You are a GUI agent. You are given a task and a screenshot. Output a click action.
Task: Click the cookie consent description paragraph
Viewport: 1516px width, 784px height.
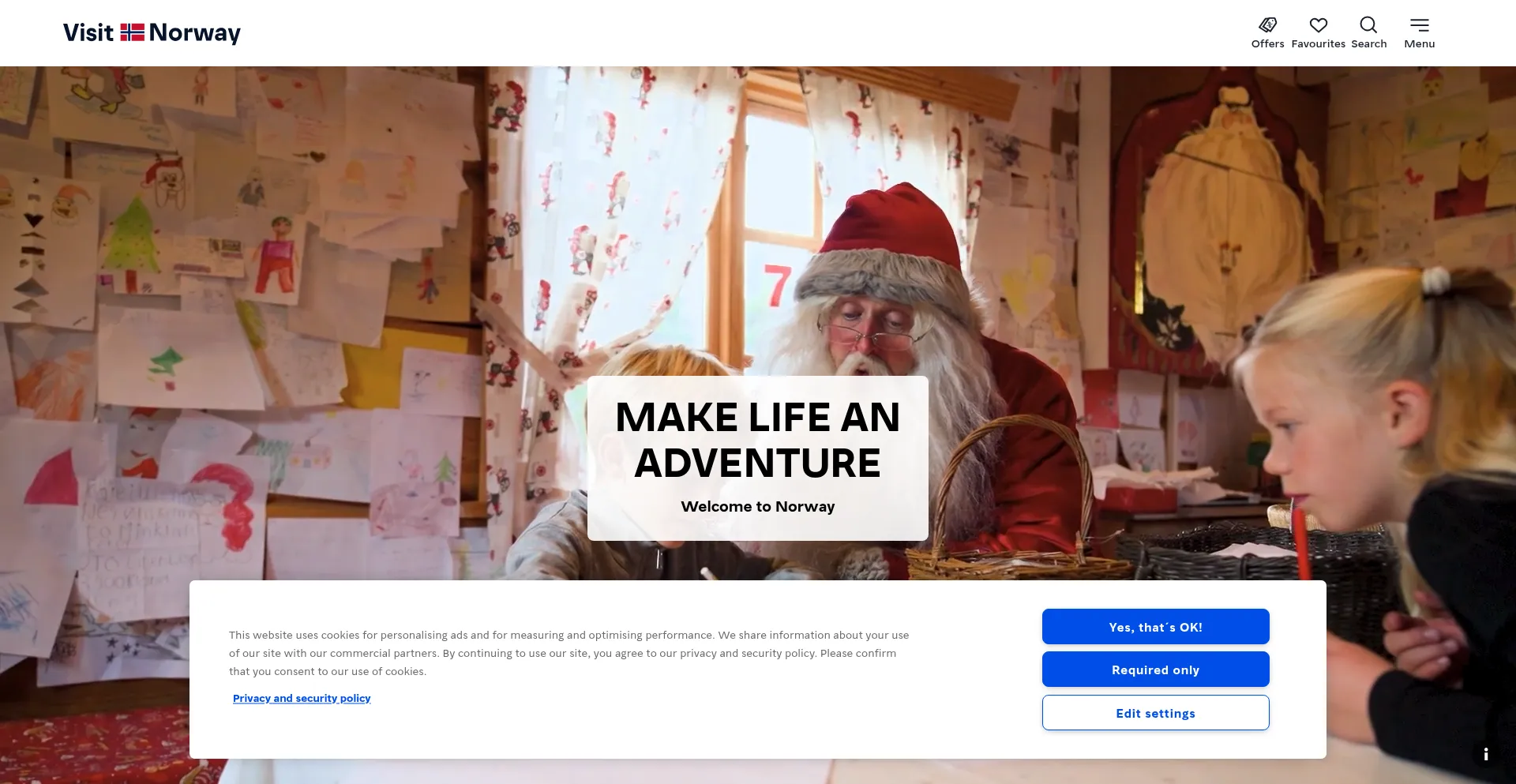568,653
